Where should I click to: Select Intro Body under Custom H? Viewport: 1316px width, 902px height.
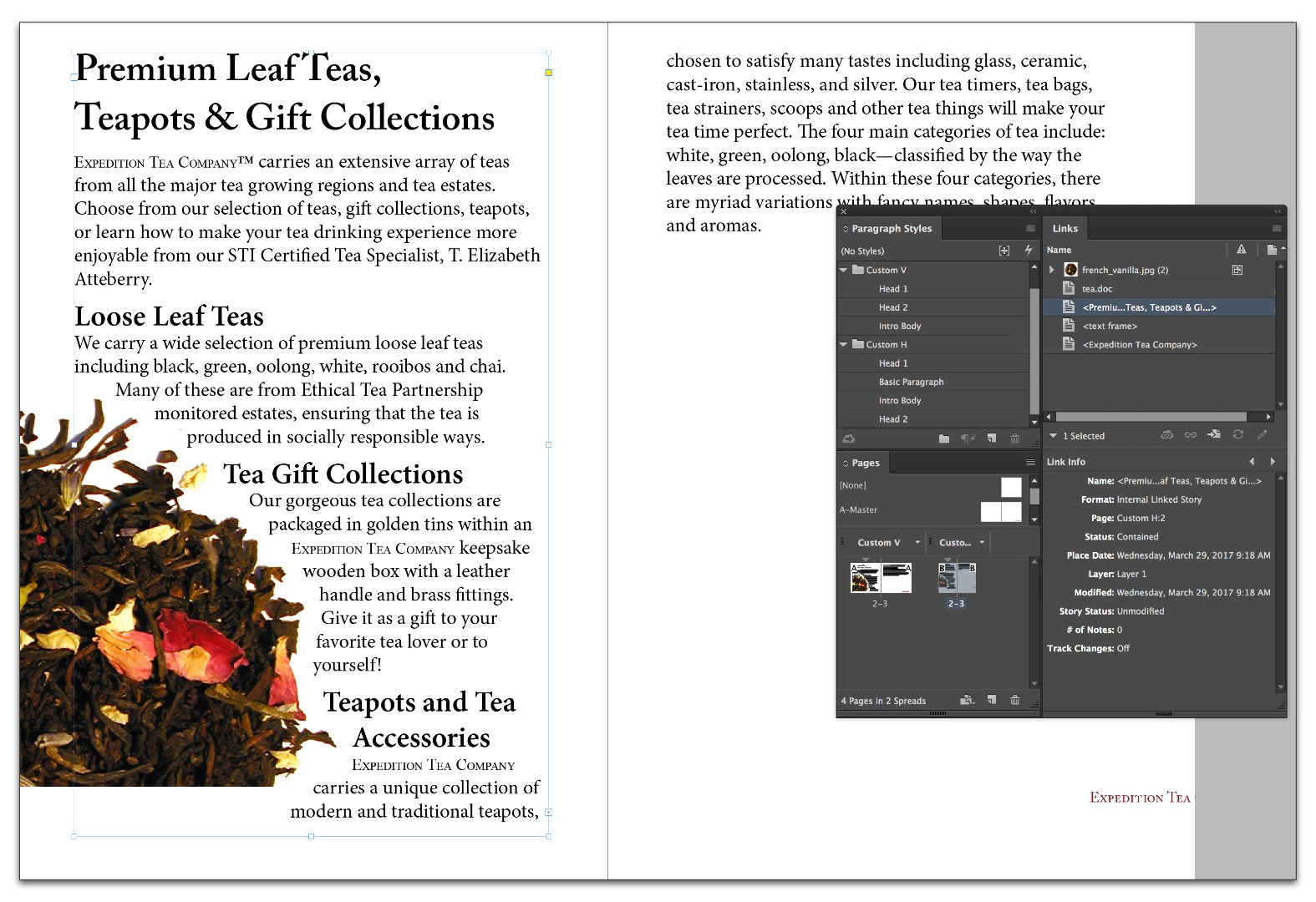tap(933, 400)
